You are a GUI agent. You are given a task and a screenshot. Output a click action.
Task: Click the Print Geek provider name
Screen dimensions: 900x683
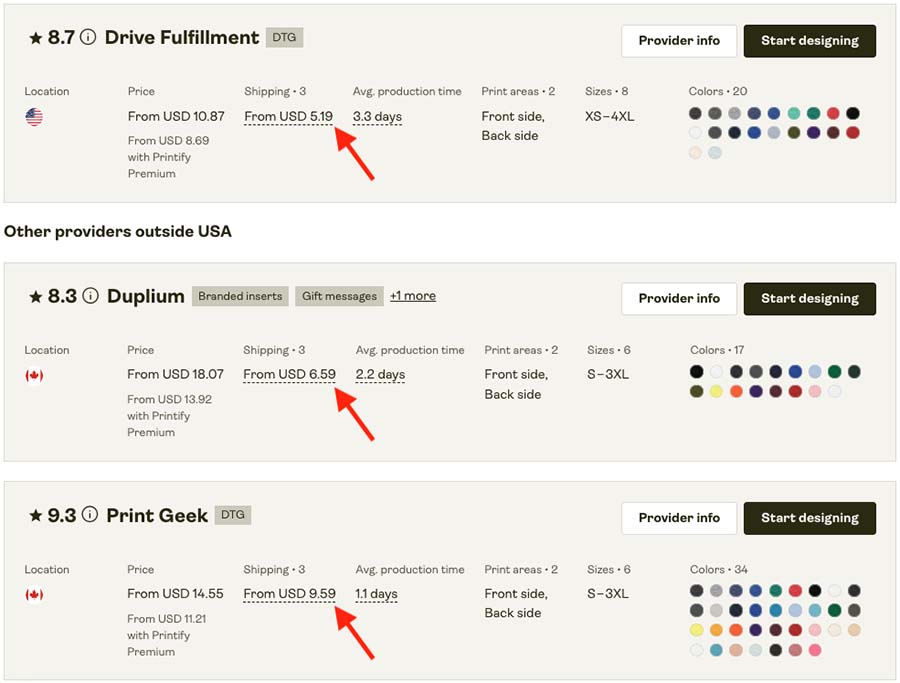pyautogui.click(x=157, y=515)
